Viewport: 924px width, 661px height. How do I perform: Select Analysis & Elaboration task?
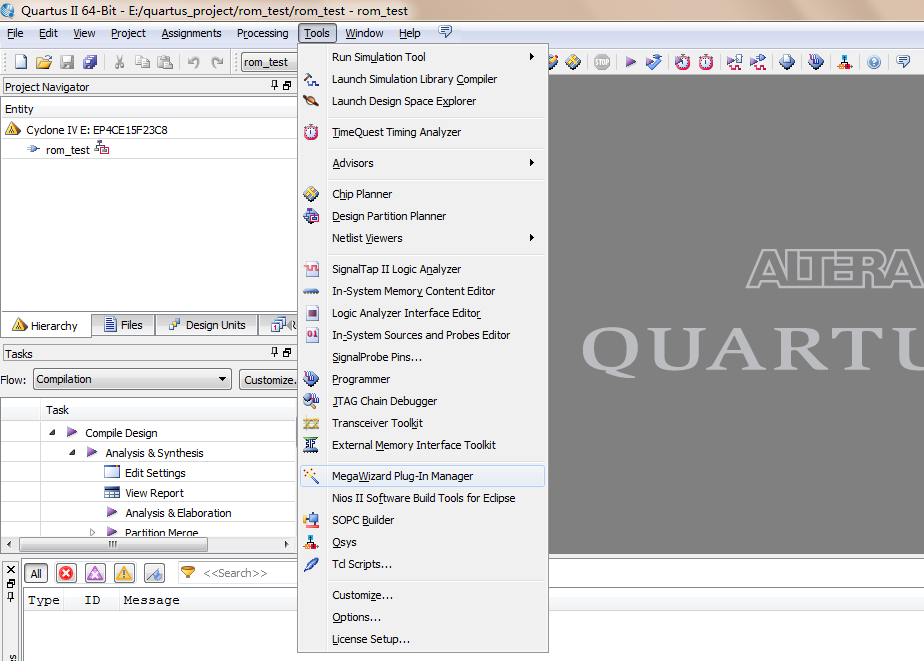click(178, 513)
